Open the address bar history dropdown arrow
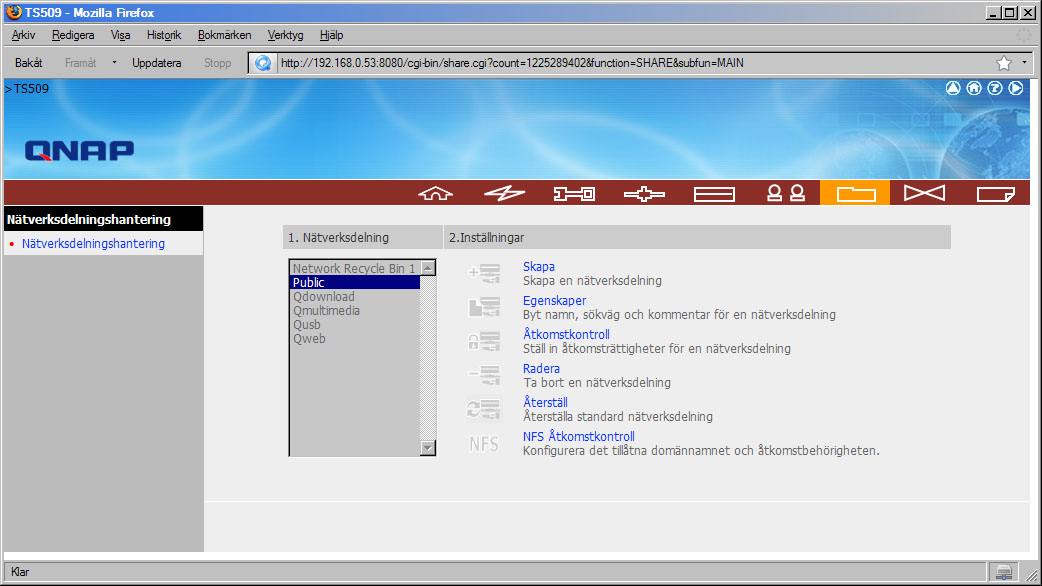 point(1024,63)
